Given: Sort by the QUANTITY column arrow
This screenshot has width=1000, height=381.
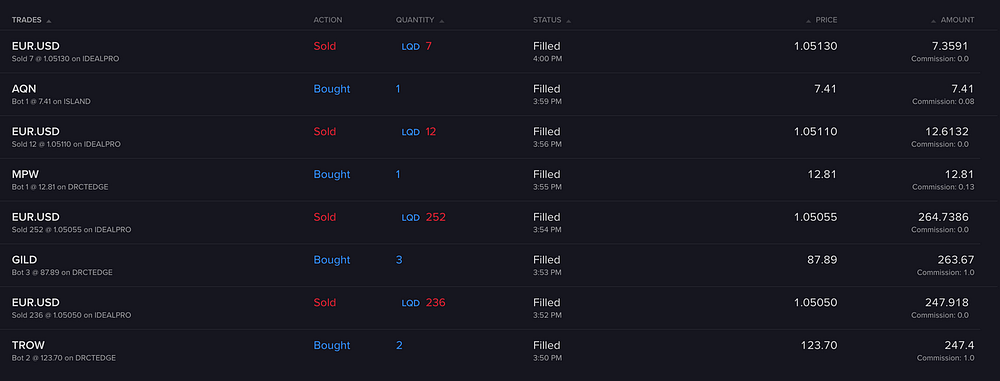Looking at the screenshot, I should click(x=442, y=21).
